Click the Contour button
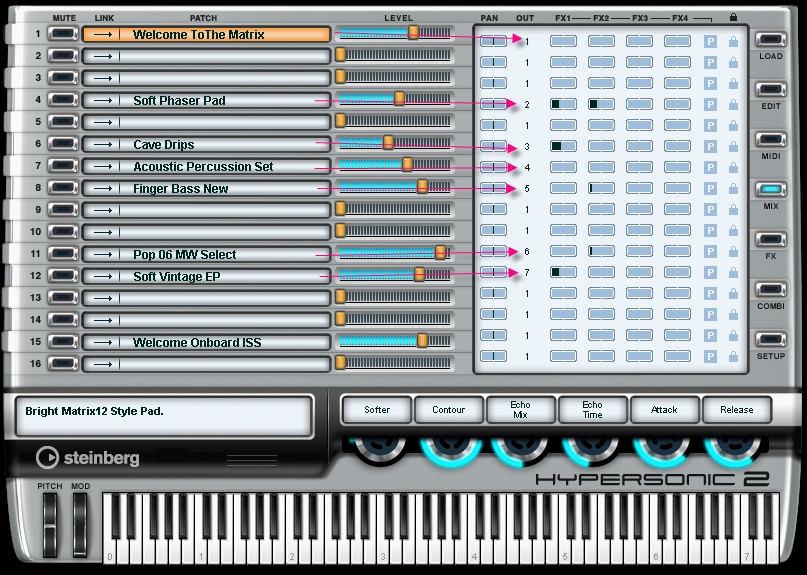807x575 pixels. (449, 410)
